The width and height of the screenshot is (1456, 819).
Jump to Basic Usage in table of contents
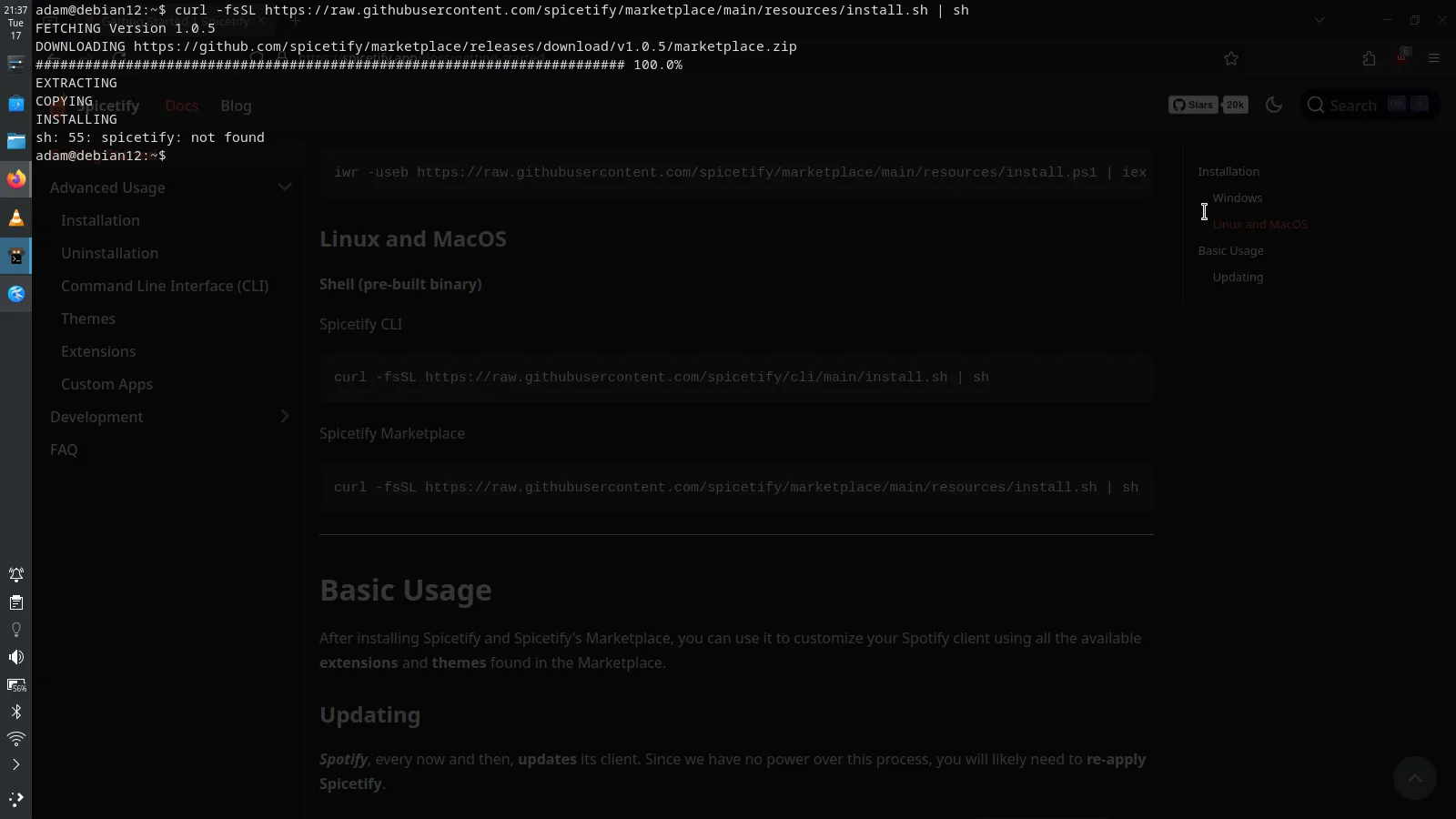click(1230, 250)
